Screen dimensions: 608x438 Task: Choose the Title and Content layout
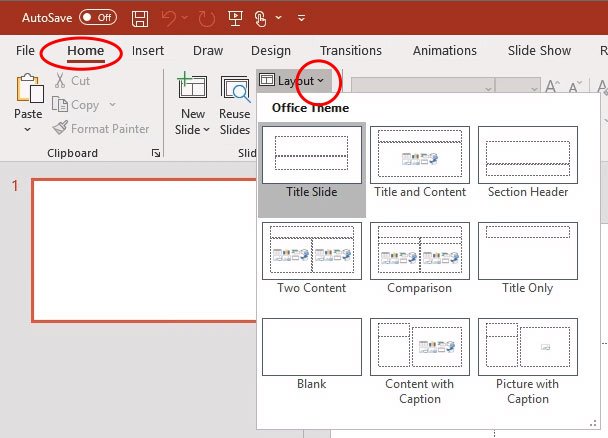420,163
